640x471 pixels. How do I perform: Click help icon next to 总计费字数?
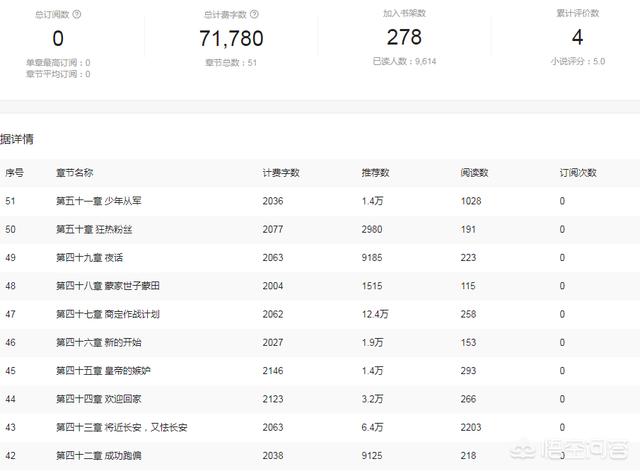pos(254,14)
